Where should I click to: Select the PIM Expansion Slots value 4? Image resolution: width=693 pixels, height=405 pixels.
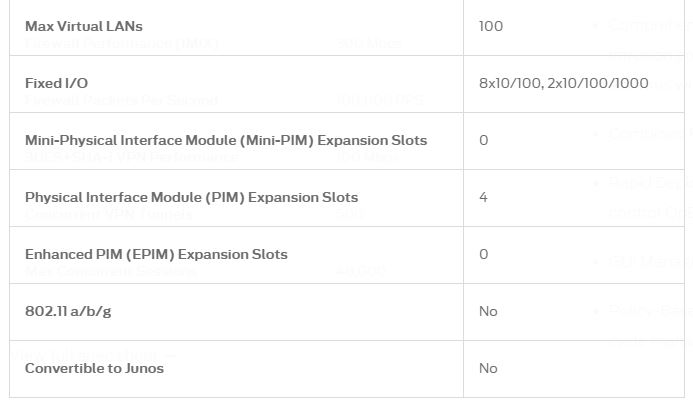483,197
